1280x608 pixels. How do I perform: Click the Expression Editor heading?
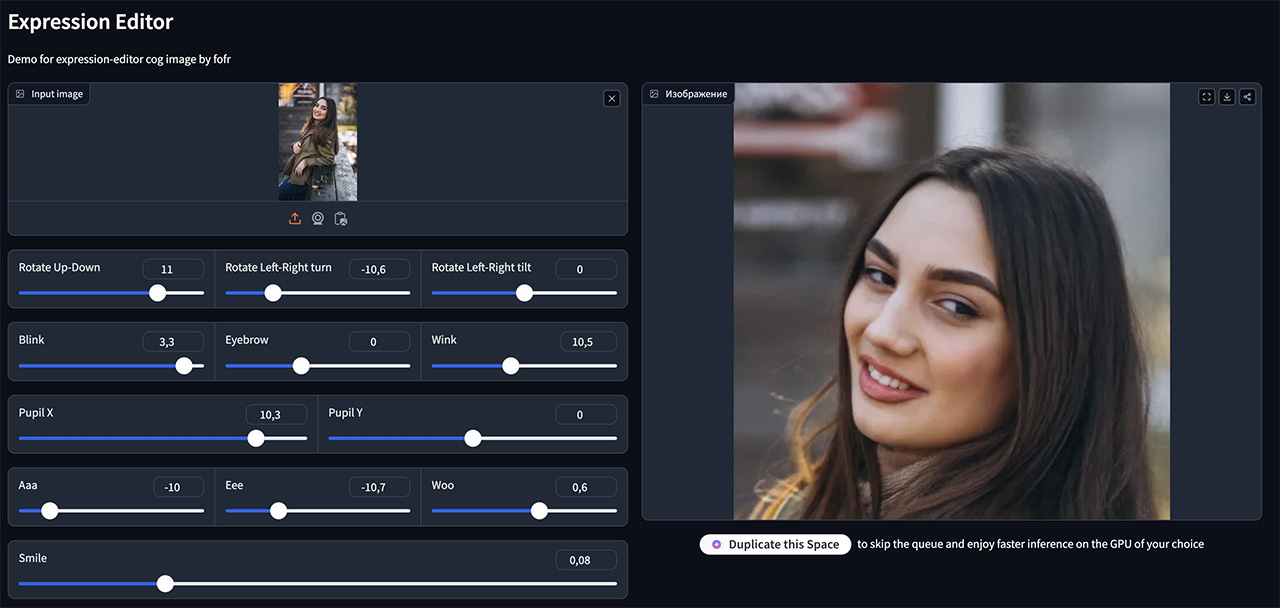click(x=90, y=22)
